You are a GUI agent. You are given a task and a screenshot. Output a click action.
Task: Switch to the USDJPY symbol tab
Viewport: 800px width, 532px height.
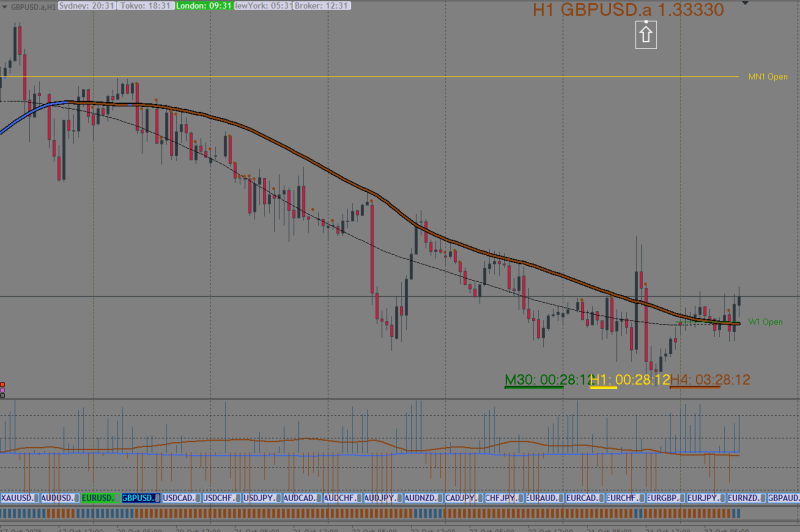click(x=262, y=498)
